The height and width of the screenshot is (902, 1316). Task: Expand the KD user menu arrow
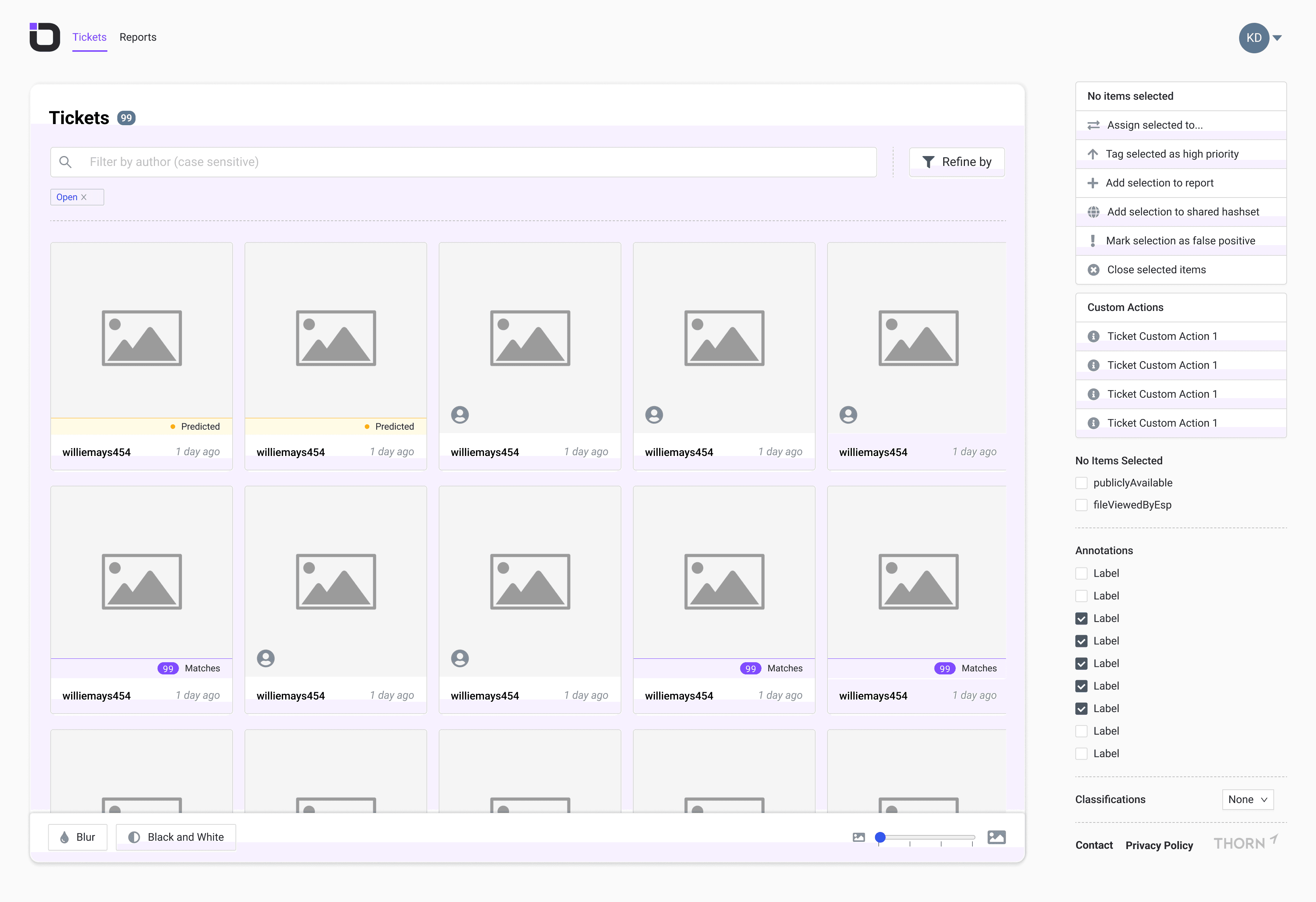(1277, 38)
